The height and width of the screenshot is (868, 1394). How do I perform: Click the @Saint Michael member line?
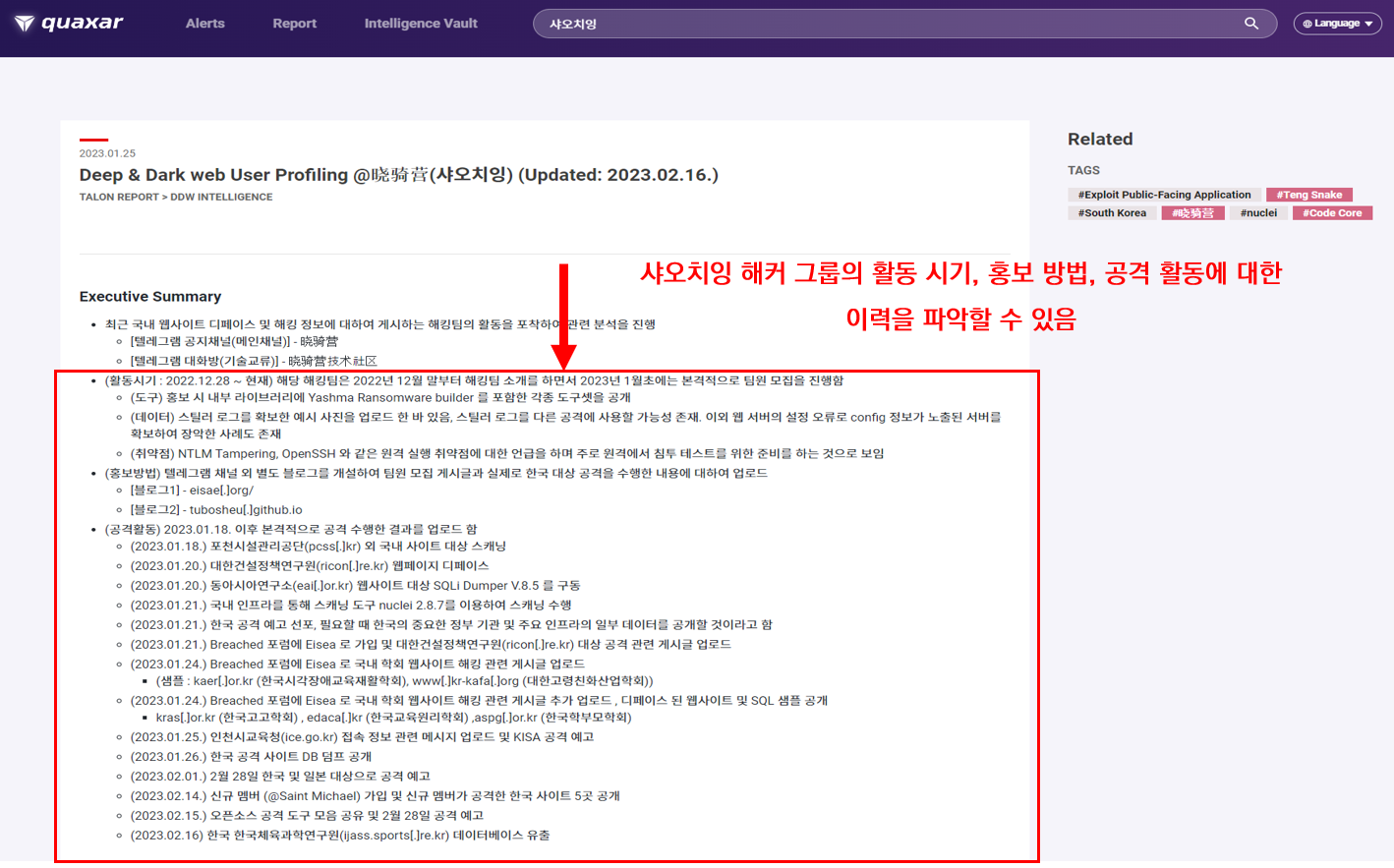[376, 795]
